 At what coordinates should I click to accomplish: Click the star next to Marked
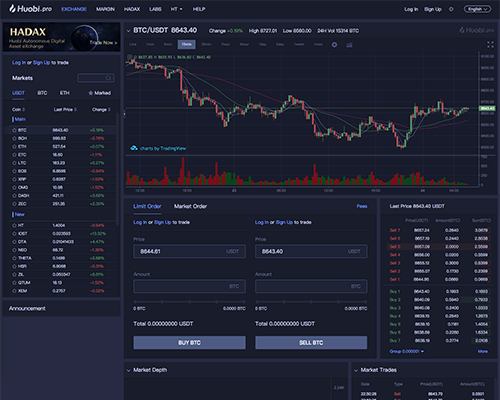coord(90,93)
